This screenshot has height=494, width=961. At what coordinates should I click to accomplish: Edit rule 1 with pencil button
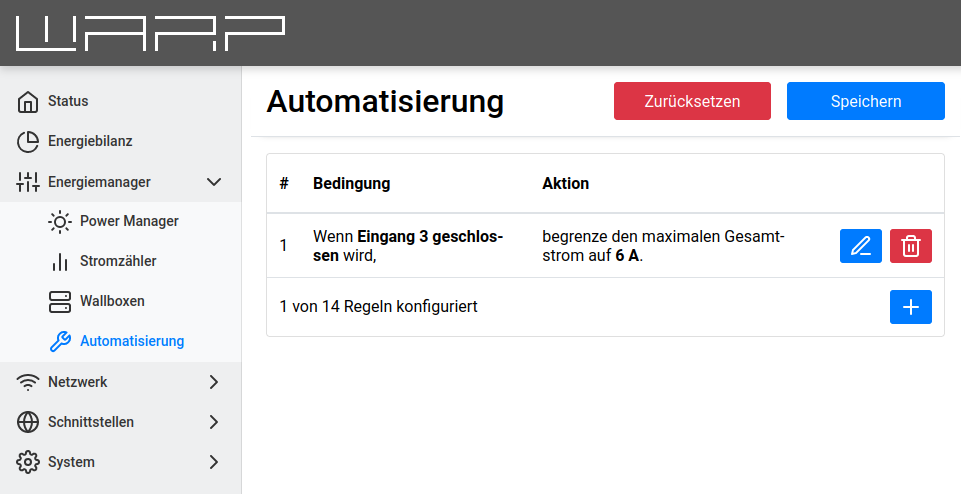(860, 246)
